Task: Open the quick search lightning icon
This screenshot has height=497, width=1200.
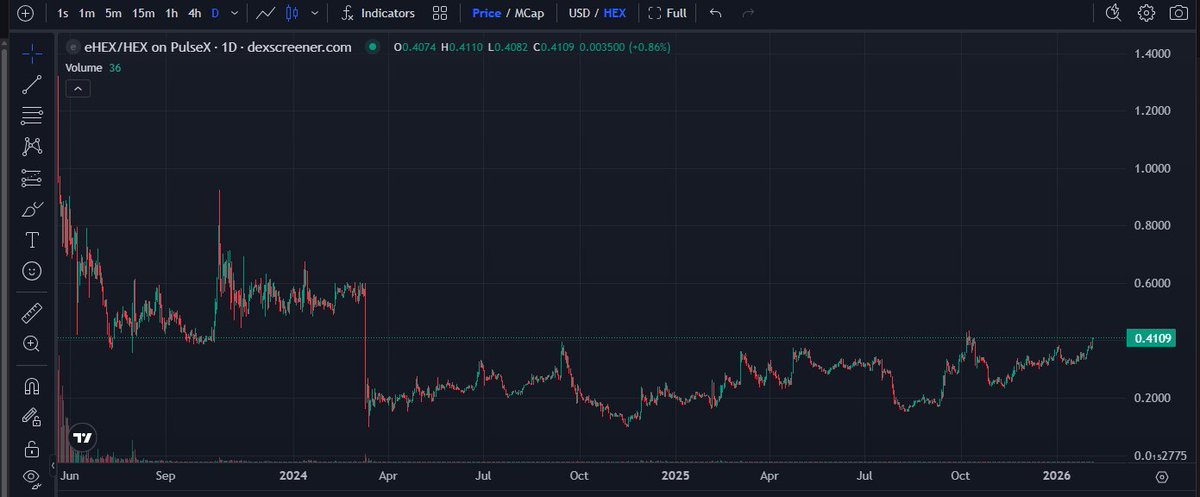Action: pyautogui.click(x=1114, y=14)
